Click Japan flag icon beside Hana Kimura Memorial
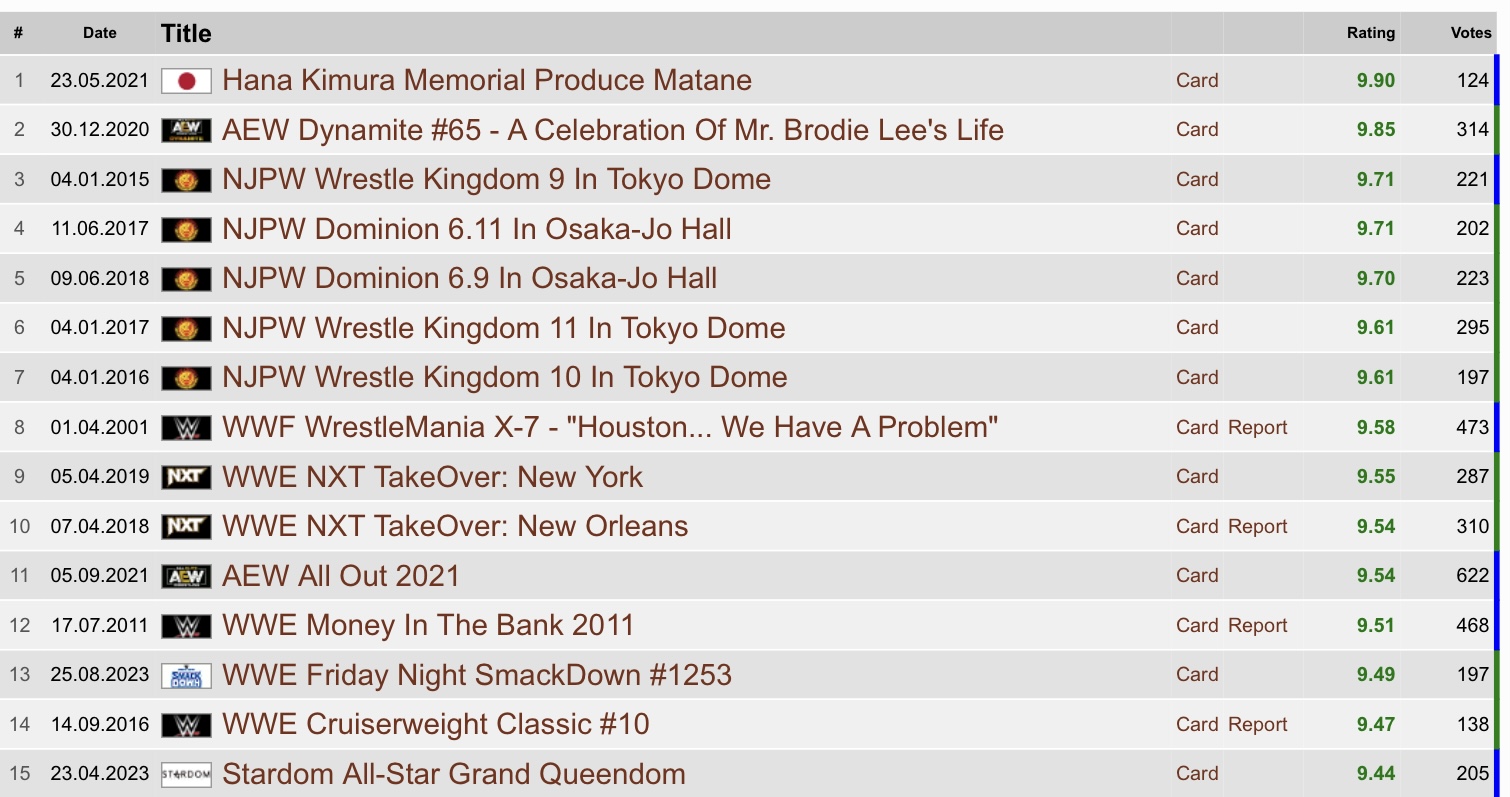 (186, 81)
